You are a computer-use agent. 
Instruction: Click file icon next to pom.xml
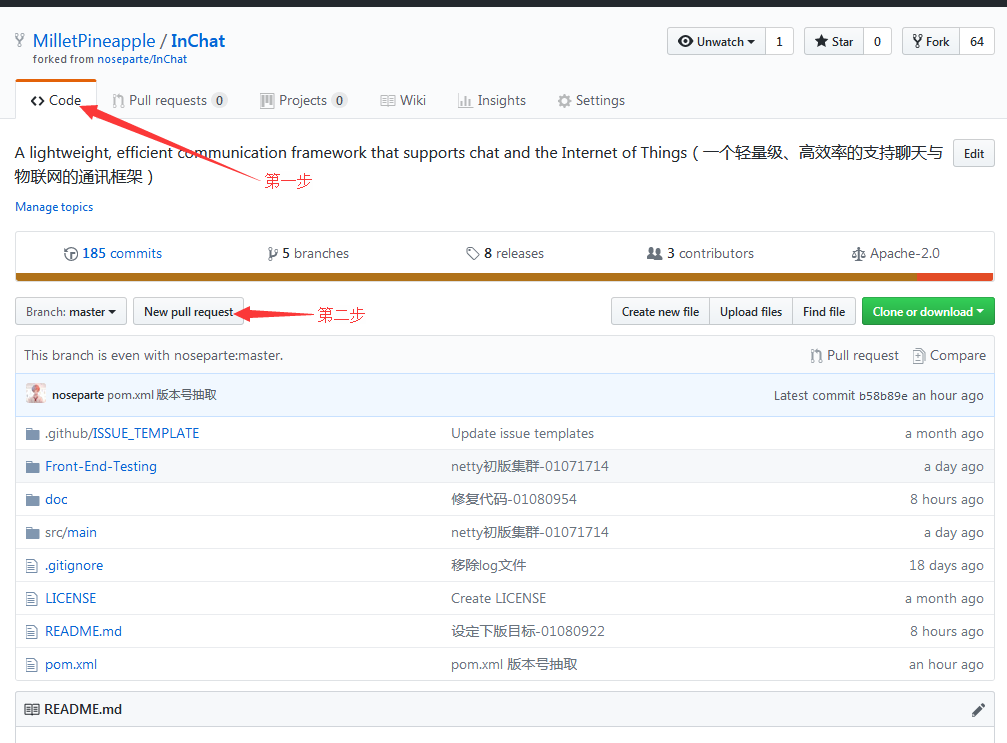coord(31,665)
